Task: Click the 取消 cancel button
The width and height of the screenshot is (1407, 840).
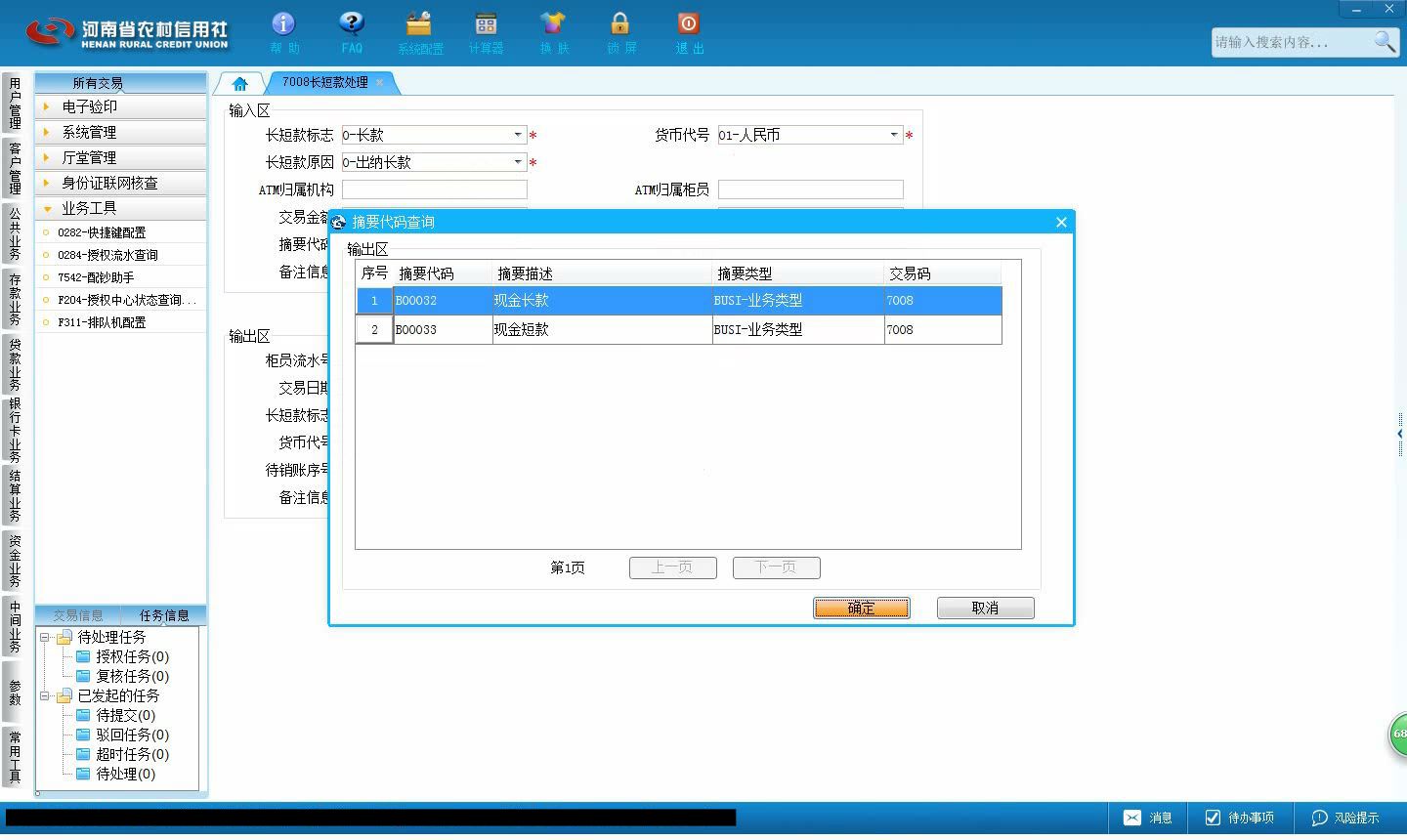Action: (x=985, y=608)
